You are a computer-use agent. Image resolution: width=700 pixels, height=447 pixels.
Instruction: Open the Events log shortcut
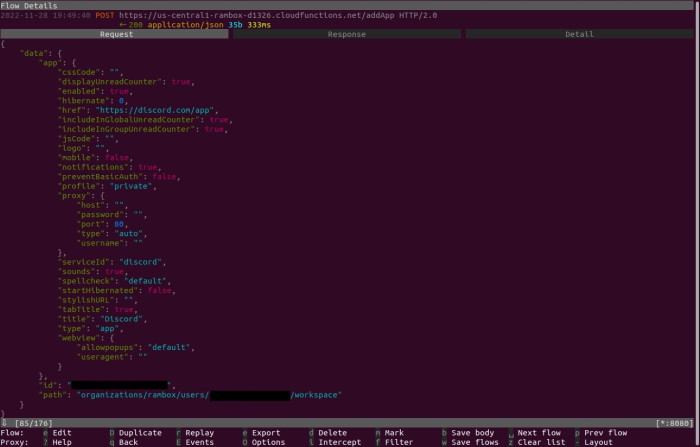pyautogui.click(x=200, y=441)
